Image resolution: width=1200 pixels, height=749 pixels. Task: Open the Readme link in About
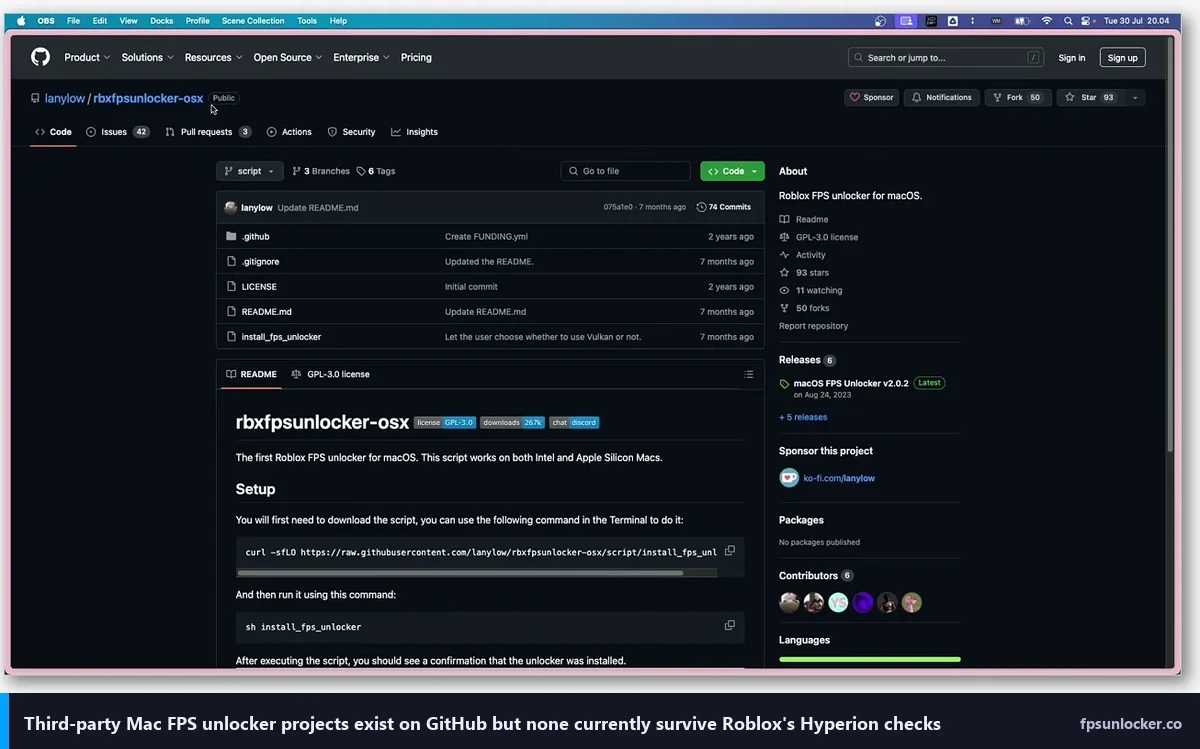pyautogui.click(x=804, y=219)
